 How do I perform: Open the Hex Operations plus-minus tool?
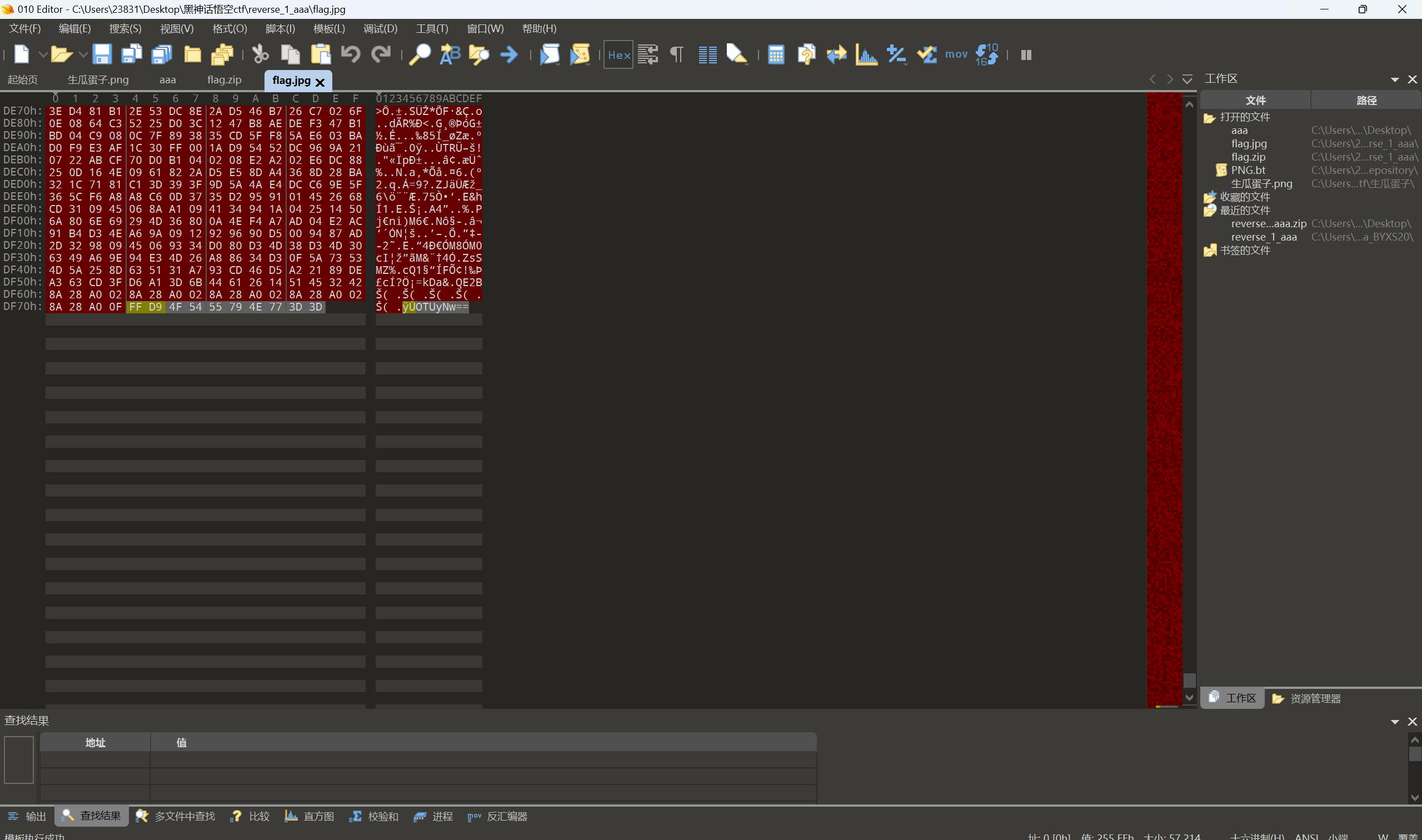point(896,54)
